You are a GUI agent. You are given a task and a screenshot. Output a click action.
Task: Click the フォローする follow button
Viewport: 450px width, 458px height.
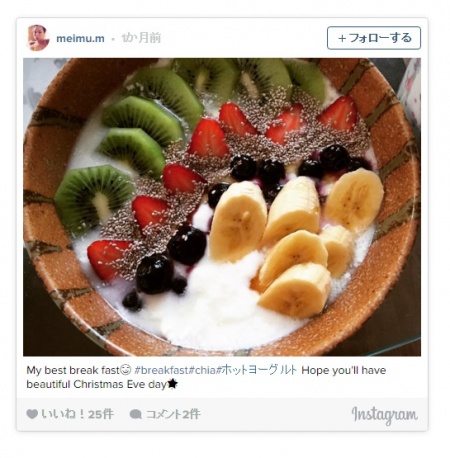pos(374,38)
